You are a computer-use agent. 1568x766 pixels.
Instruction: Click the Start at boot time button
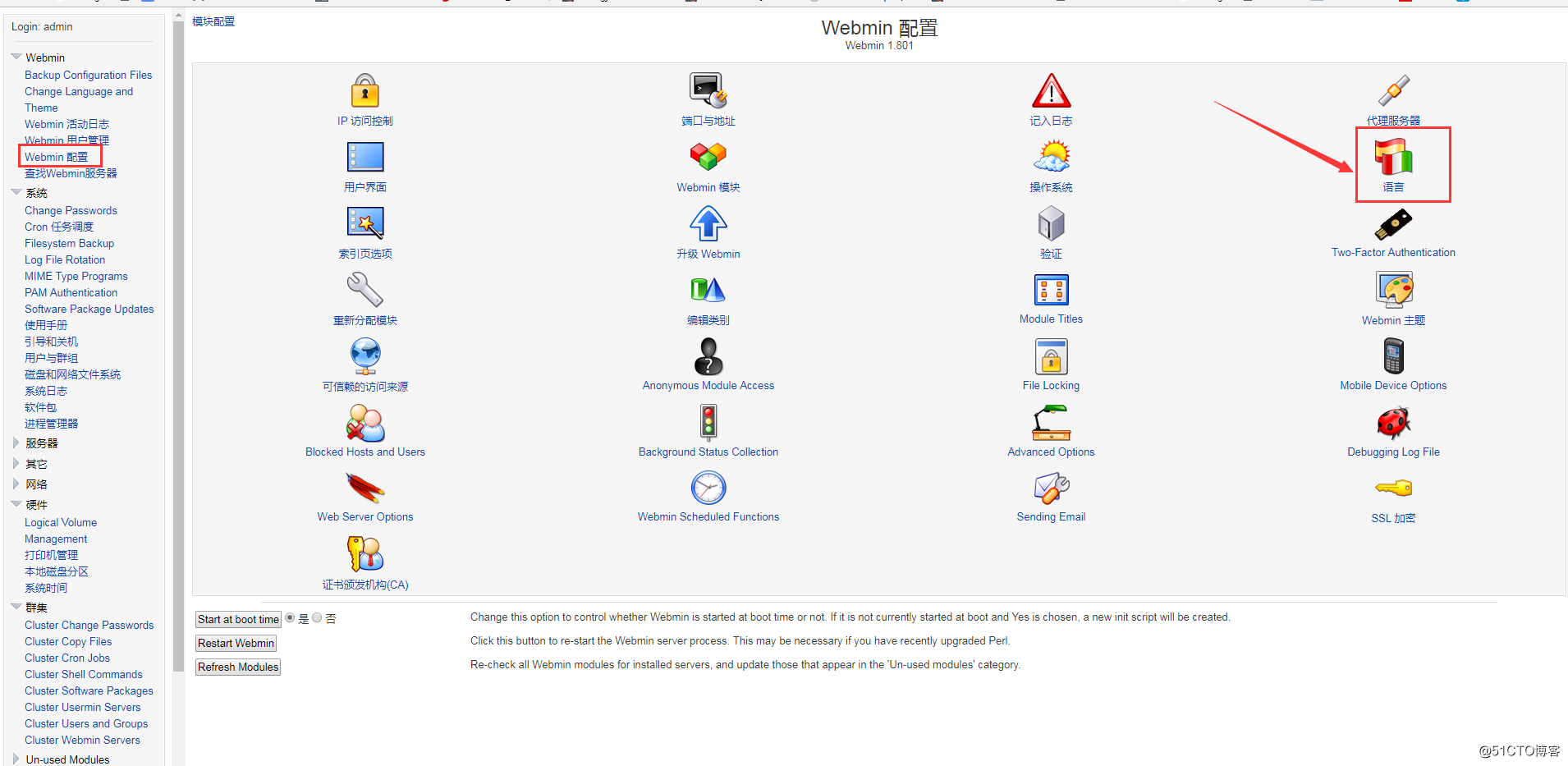click(238, 619)
